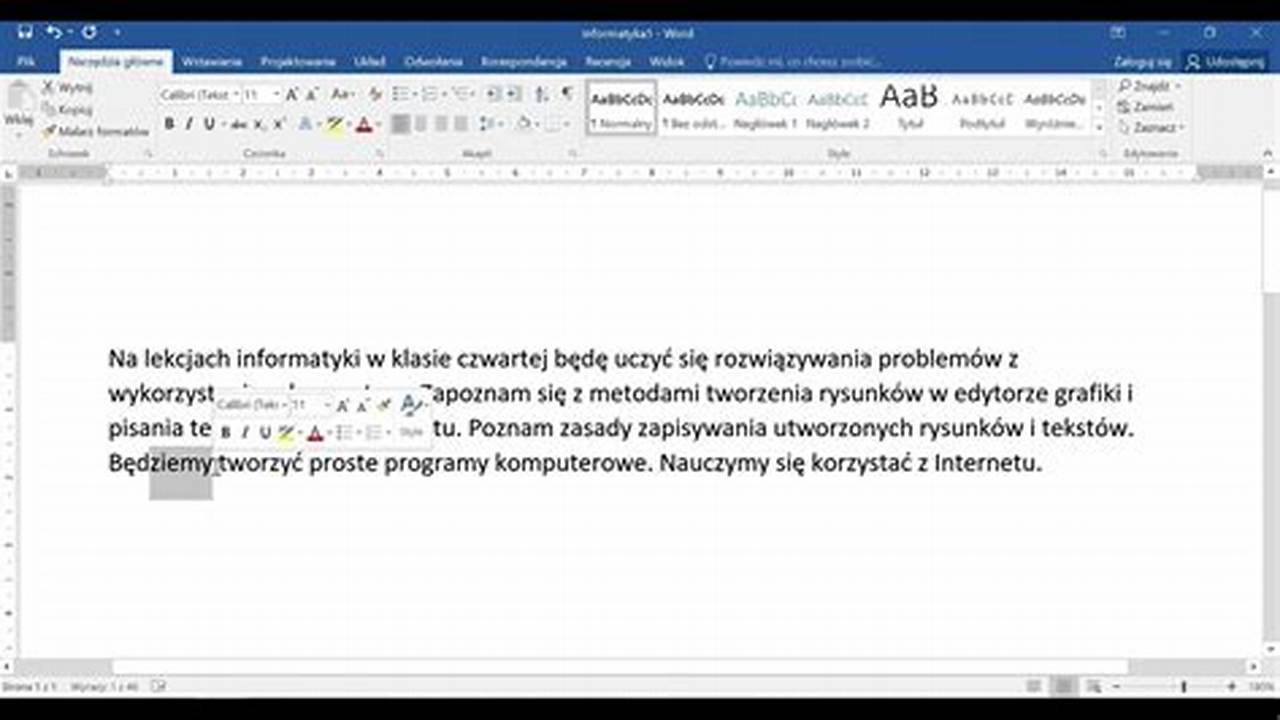Open line spacing dropdown
This screenshot has width=1280, height=720.
(492, 124)
